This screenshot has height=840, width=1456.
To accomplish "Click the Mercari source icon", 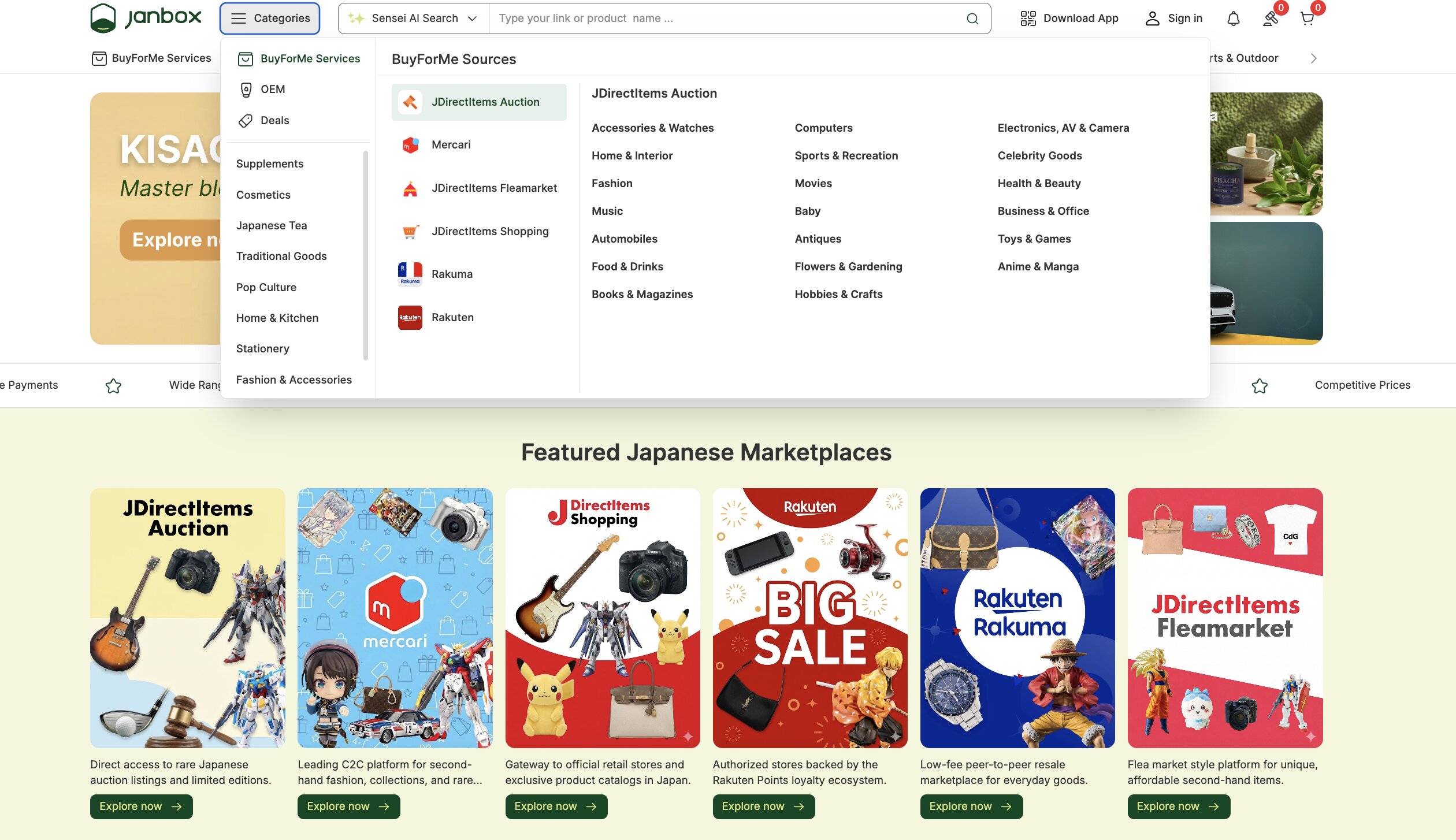I will tap(410, 145).
